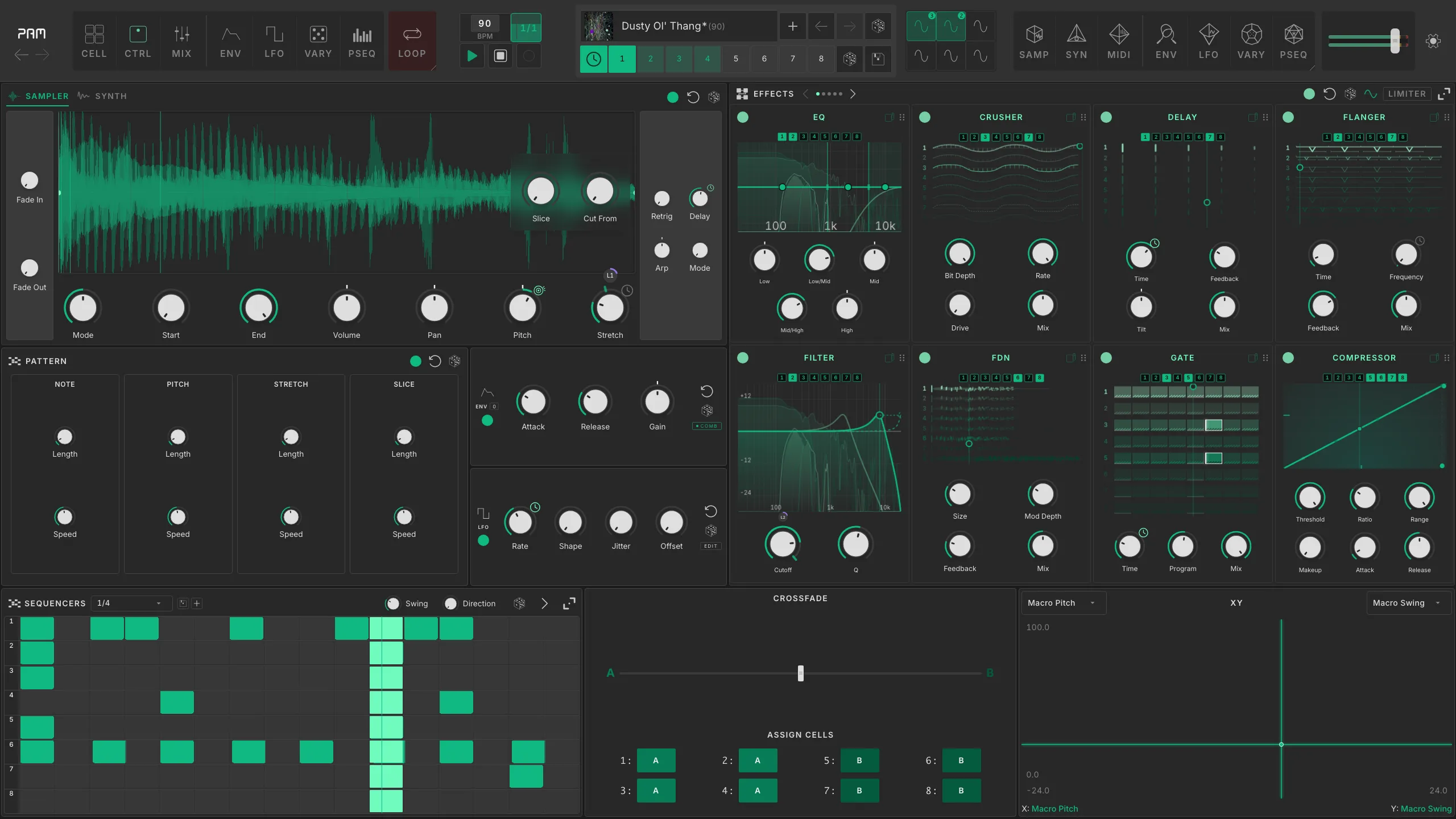Screen dimensions: 1456x819
Task: Go to next effects page chevron
Action: tap(853, 94)
